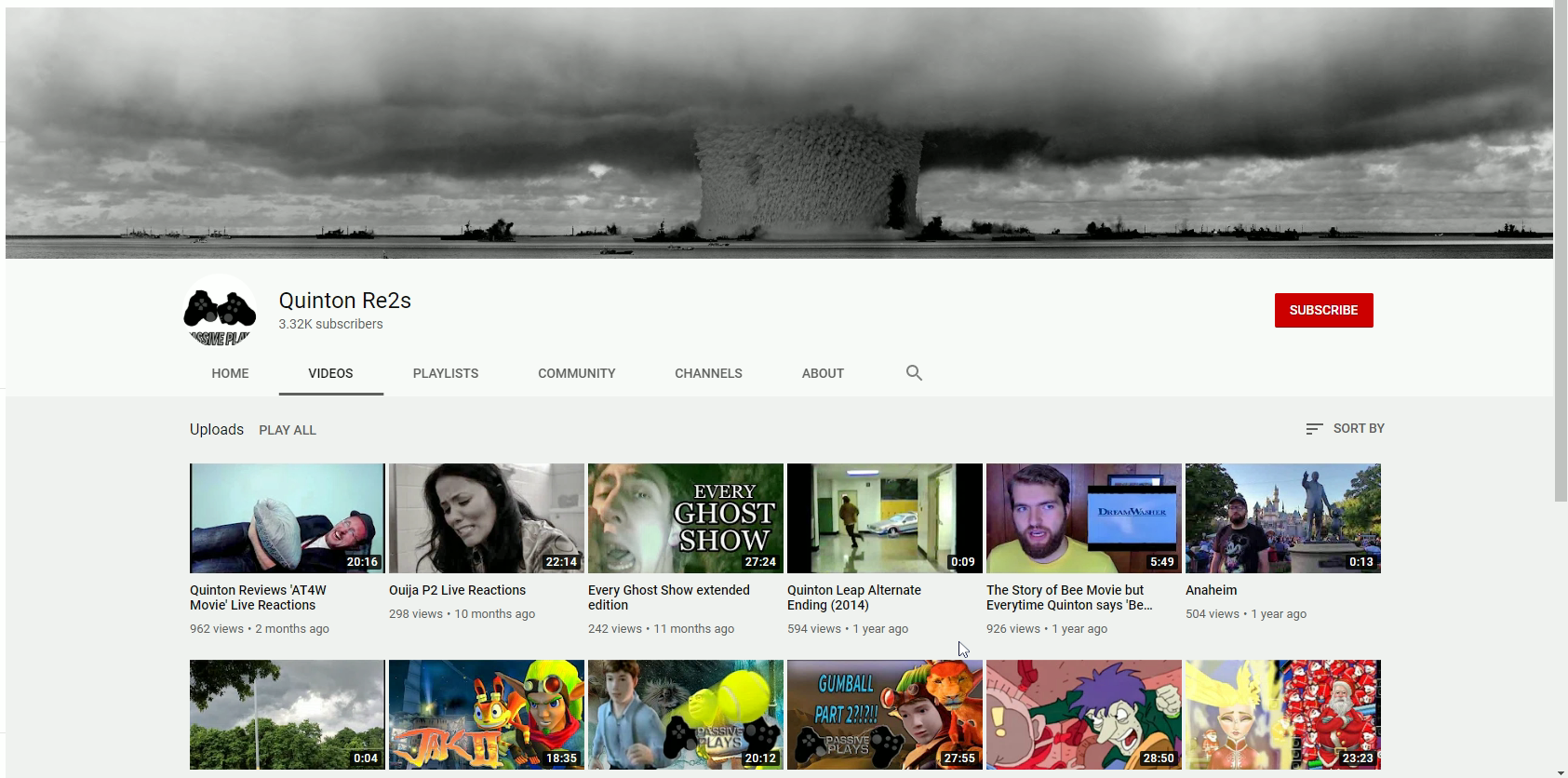The width and height of the screenshot is (1568, 778).
Task: Play the Every Ghost Show thumbnail
Action: [x=686, y=518]
